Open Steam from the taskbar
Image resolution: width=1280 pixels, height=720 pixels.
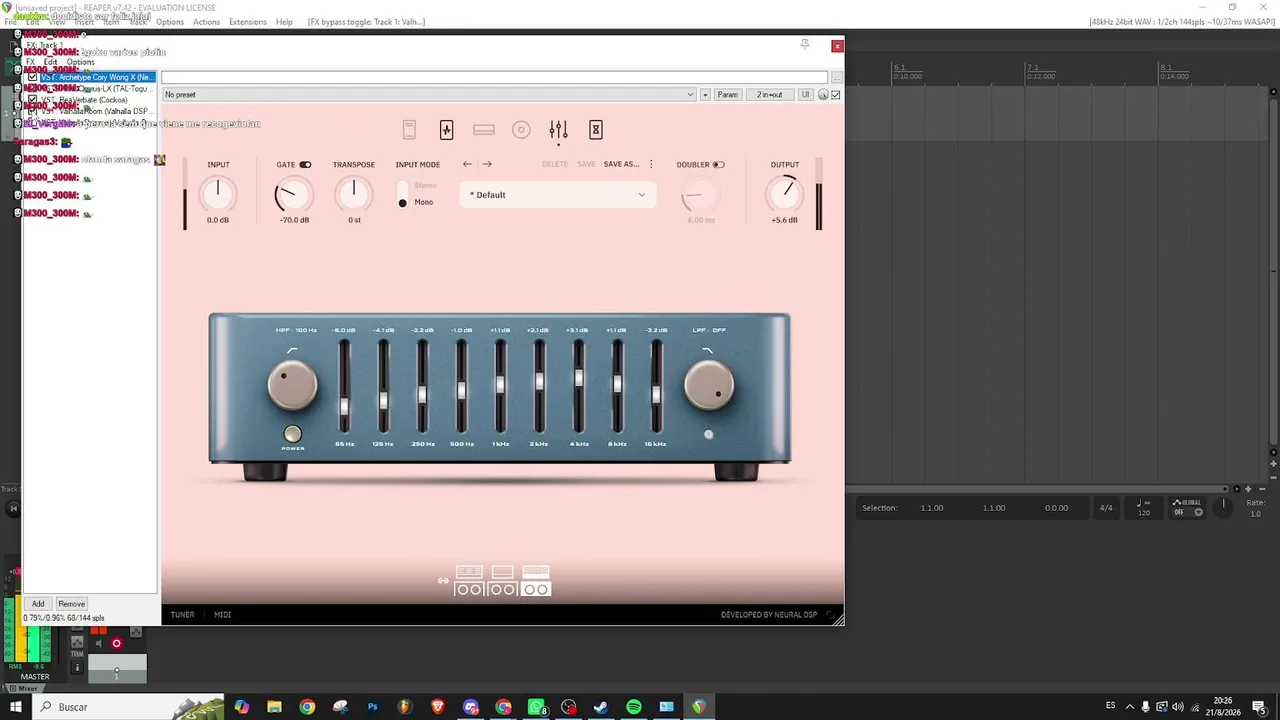601,707
